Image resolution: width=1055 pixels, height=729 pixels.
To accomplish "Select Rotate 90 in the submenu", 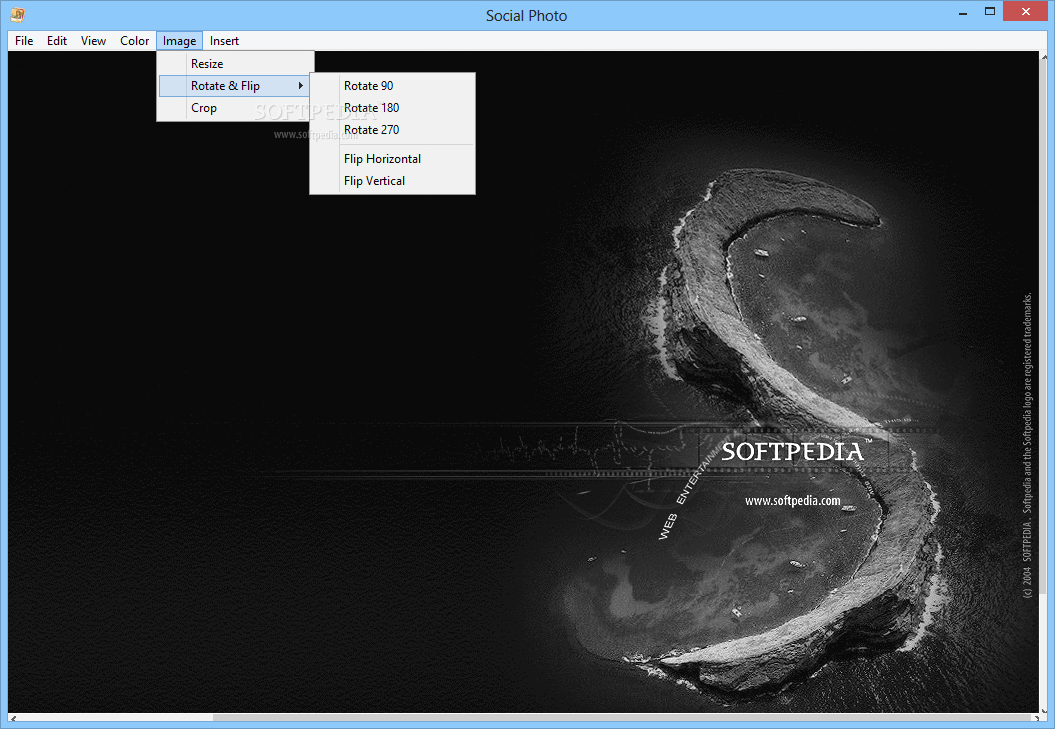I will 392,85.
